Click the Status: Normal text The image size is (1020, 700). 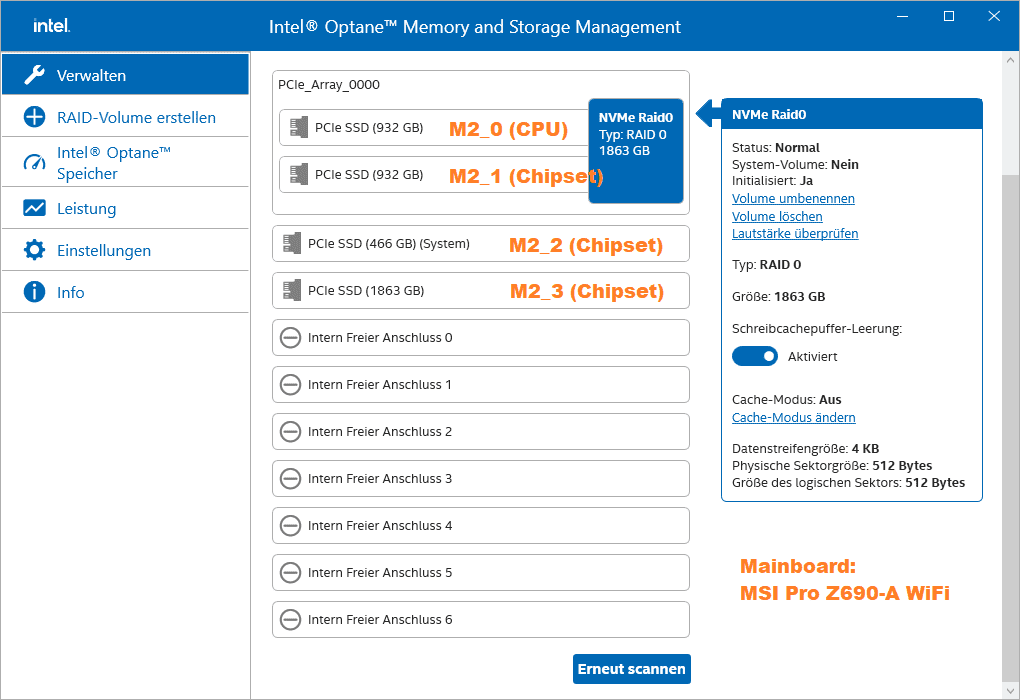pyautogui.click(x=775, y=148)
